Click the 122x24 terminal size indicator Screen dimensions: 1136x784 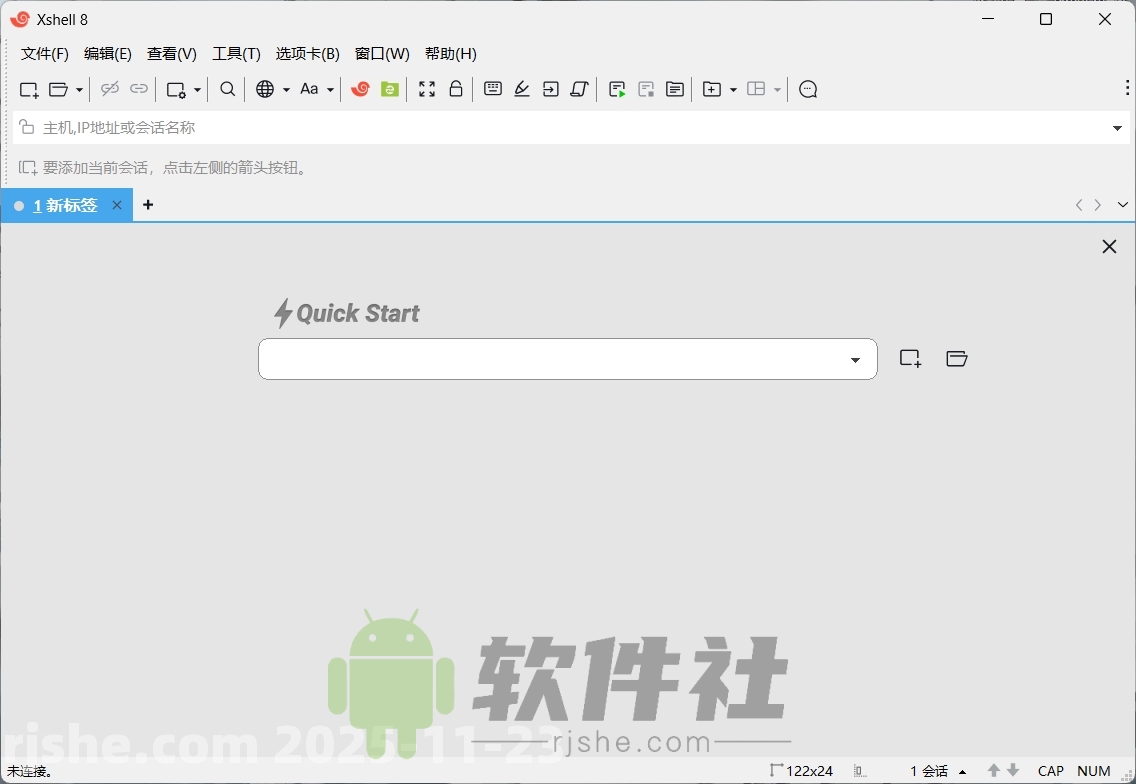[803, 771]
